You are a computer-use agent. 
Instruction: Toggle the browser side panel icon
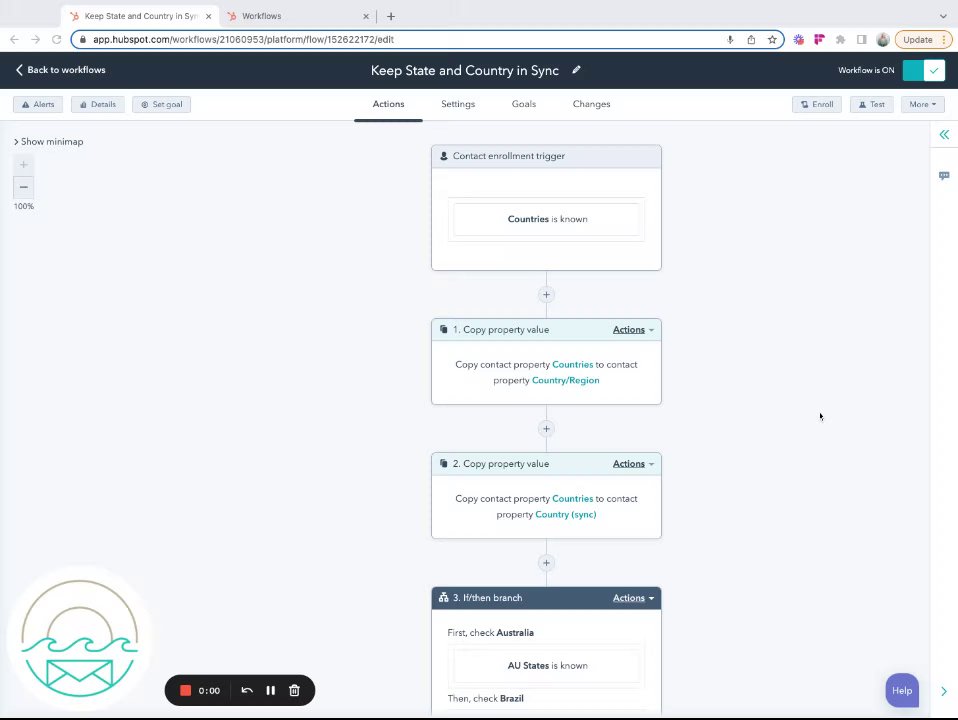coord(861,40)
